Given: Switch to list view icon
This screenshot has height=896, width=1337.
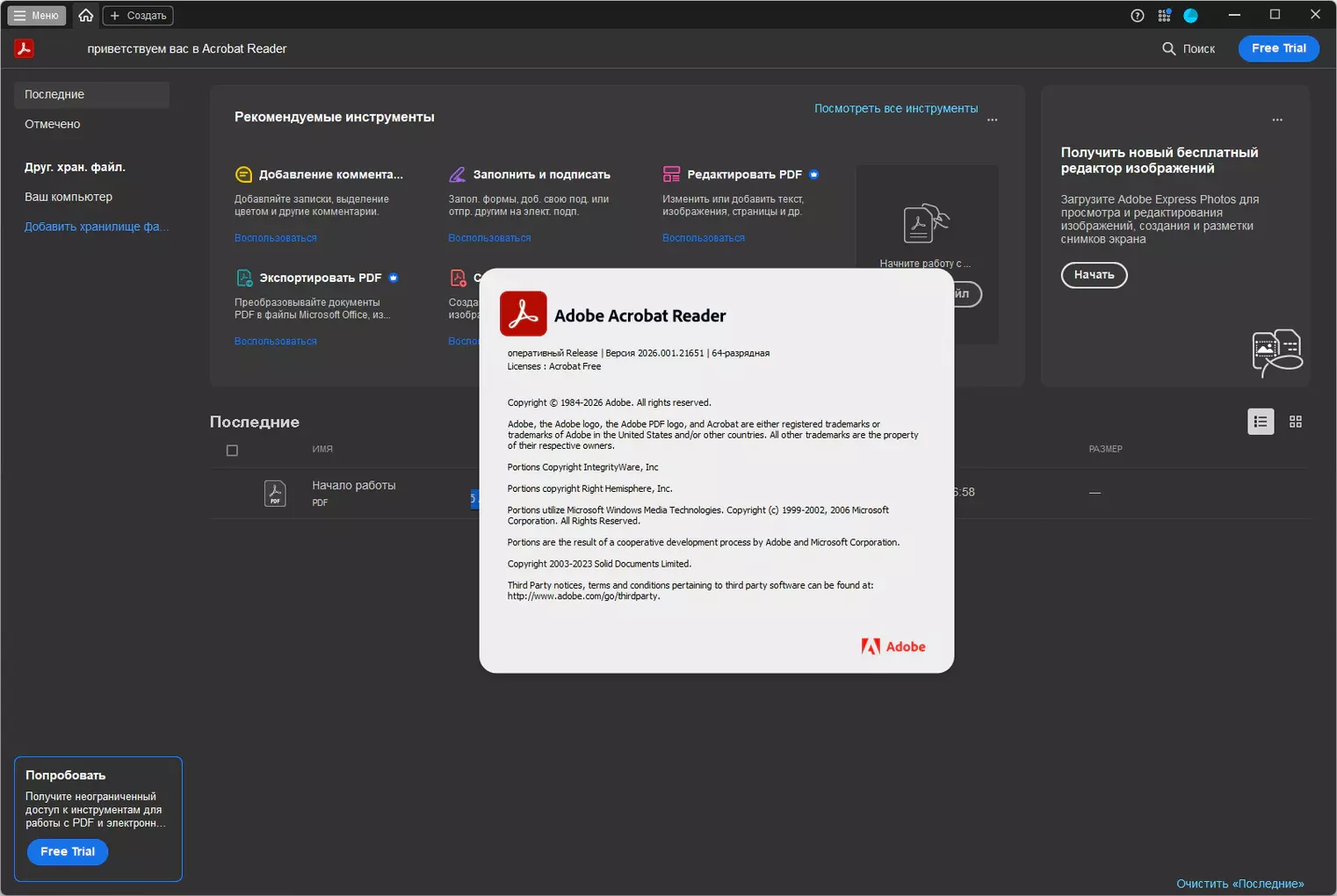Looking at the screenshot, I should tap(1261, 422).
